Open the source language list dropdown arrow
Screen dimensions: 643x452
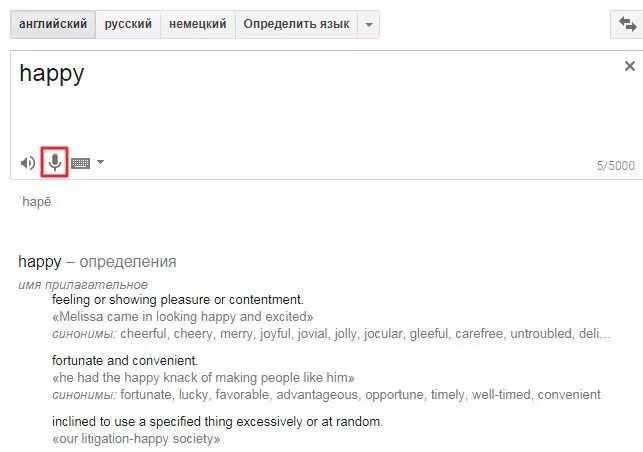tap(369, 25)
